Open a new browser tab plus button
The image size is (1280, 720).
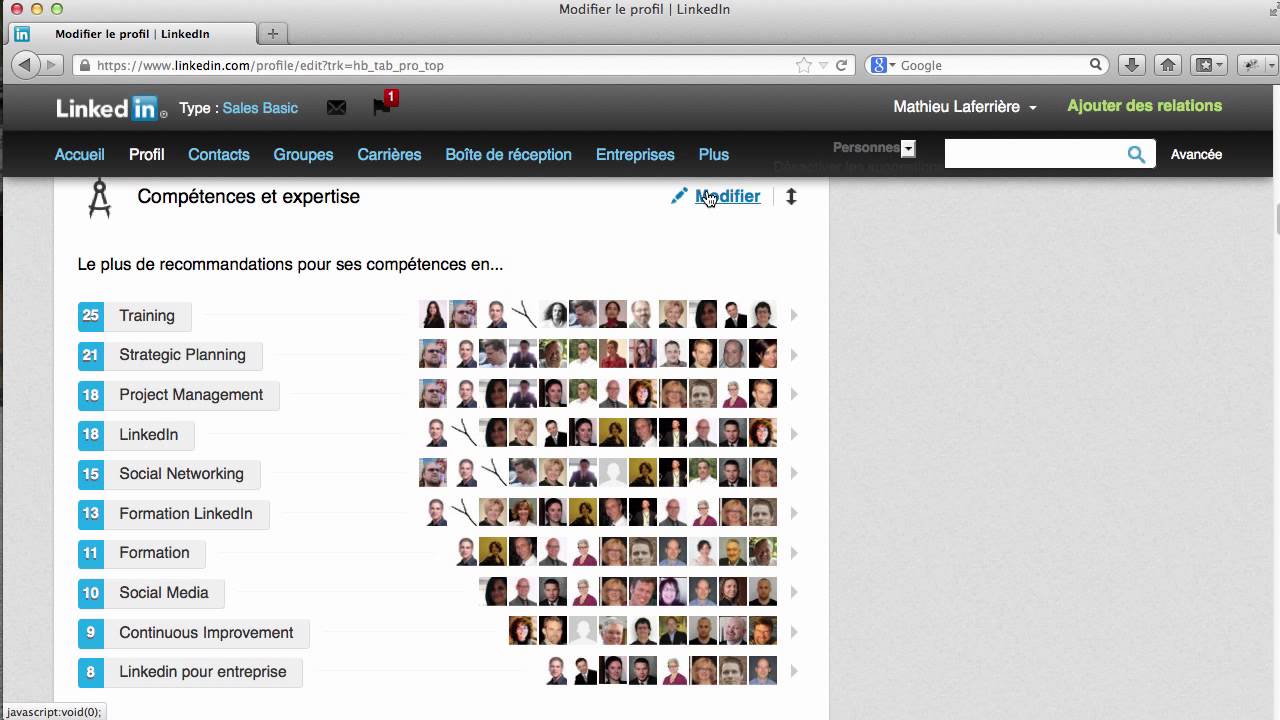[273, 33]
